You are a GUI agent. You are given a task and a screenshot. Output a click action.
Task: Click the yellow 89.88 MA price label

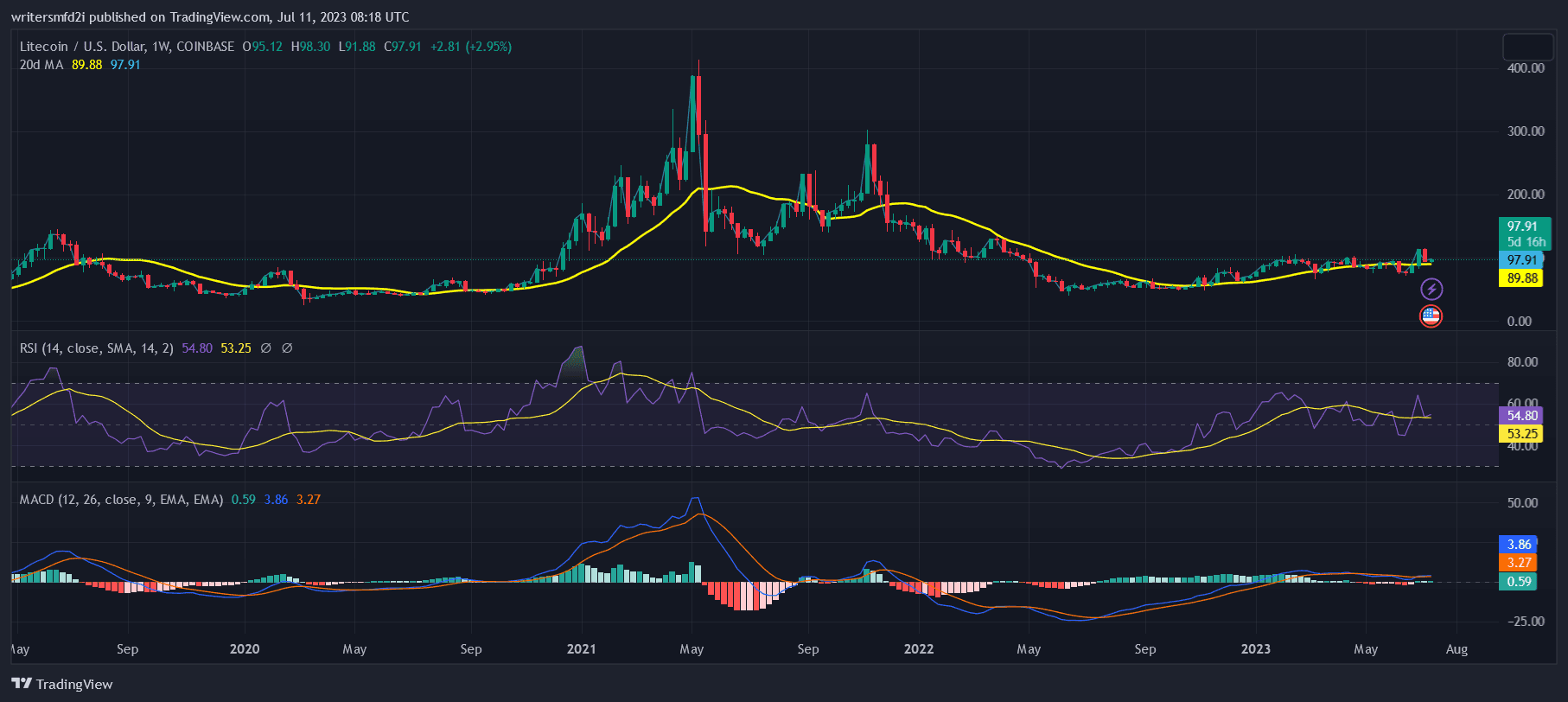(x=1521, y=278)
